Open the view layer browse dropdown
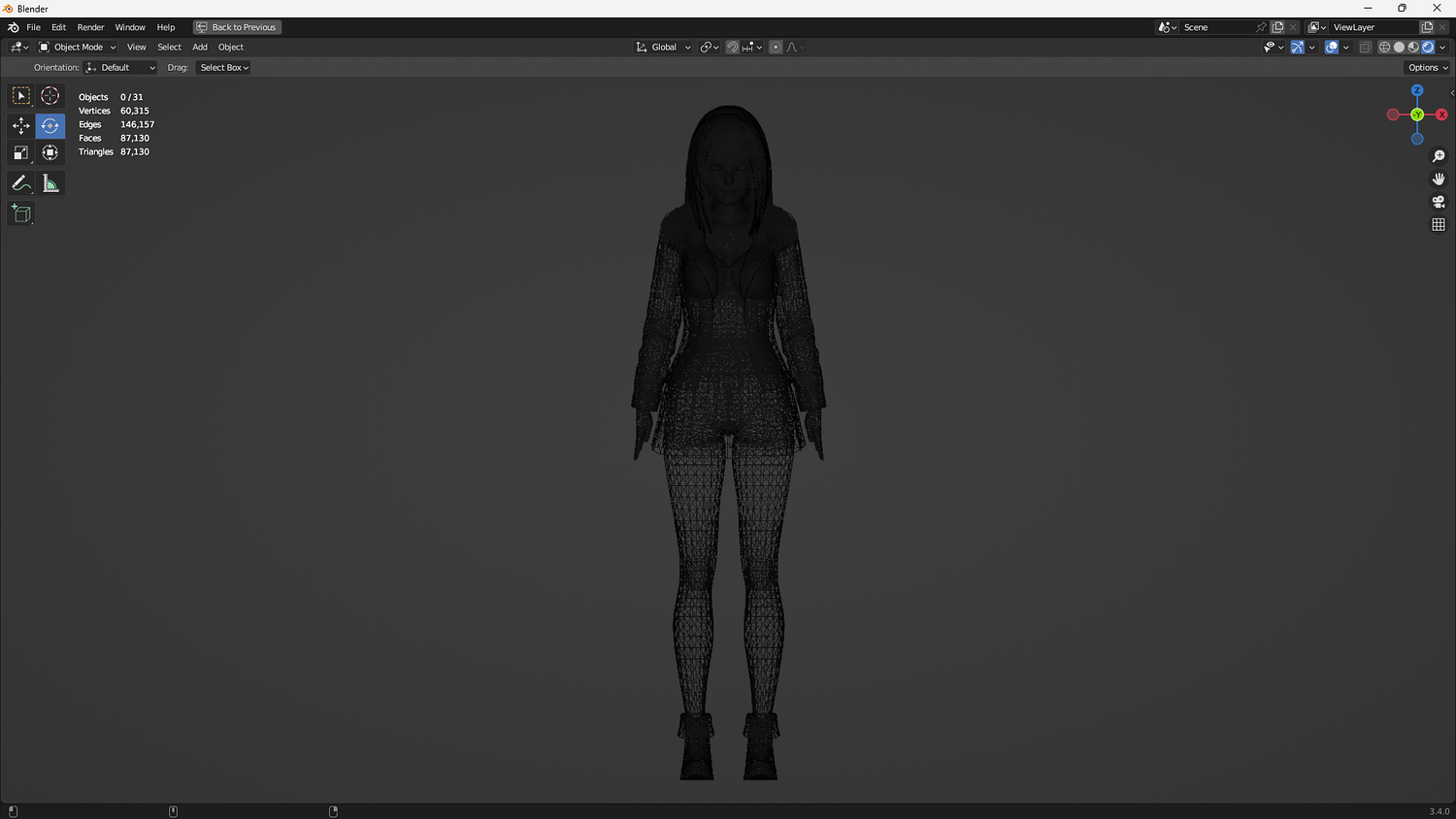The width and height of the screenshot is (1456, 819). click(x=1317, y=27)
